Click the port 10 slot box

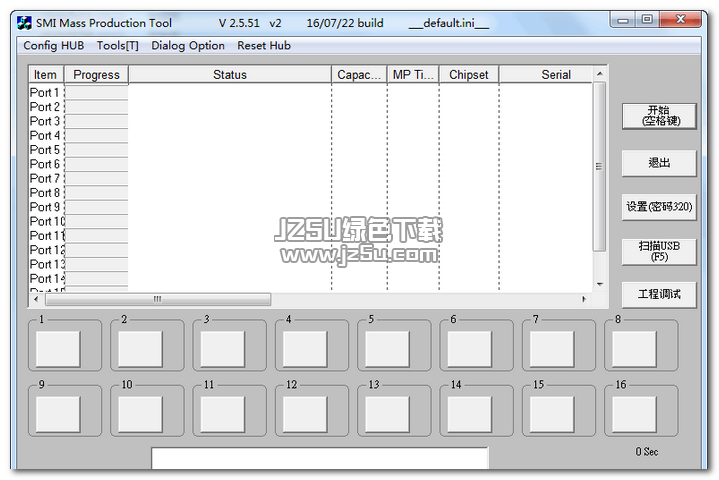click(140, 414)
